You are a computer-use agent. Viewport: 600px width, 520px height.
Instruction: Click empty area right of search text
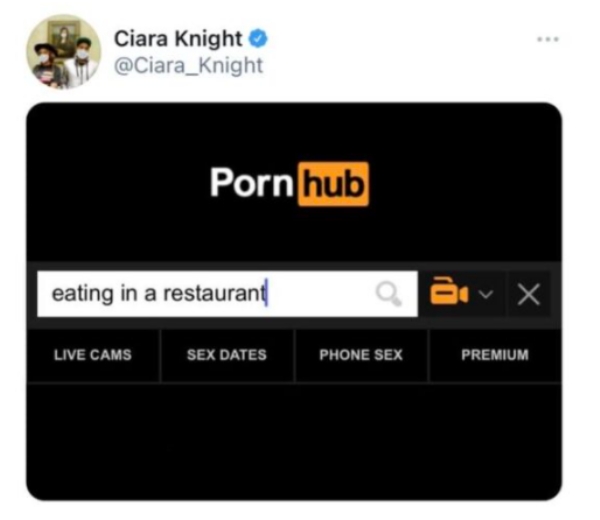[321, 294]
